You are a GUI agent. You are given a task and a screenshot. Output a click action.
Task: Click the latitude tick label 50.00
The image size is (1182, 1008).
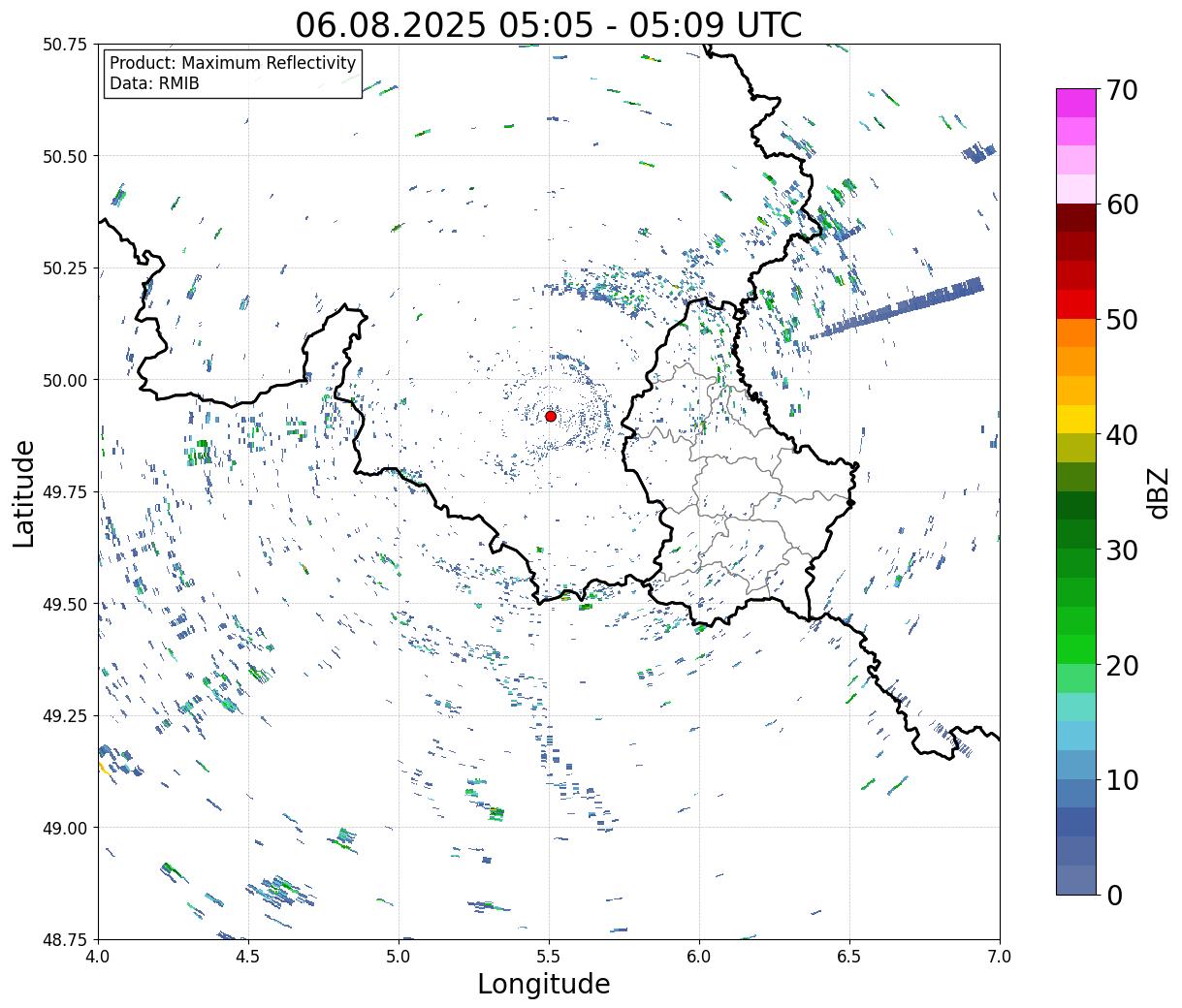[65, 380]
